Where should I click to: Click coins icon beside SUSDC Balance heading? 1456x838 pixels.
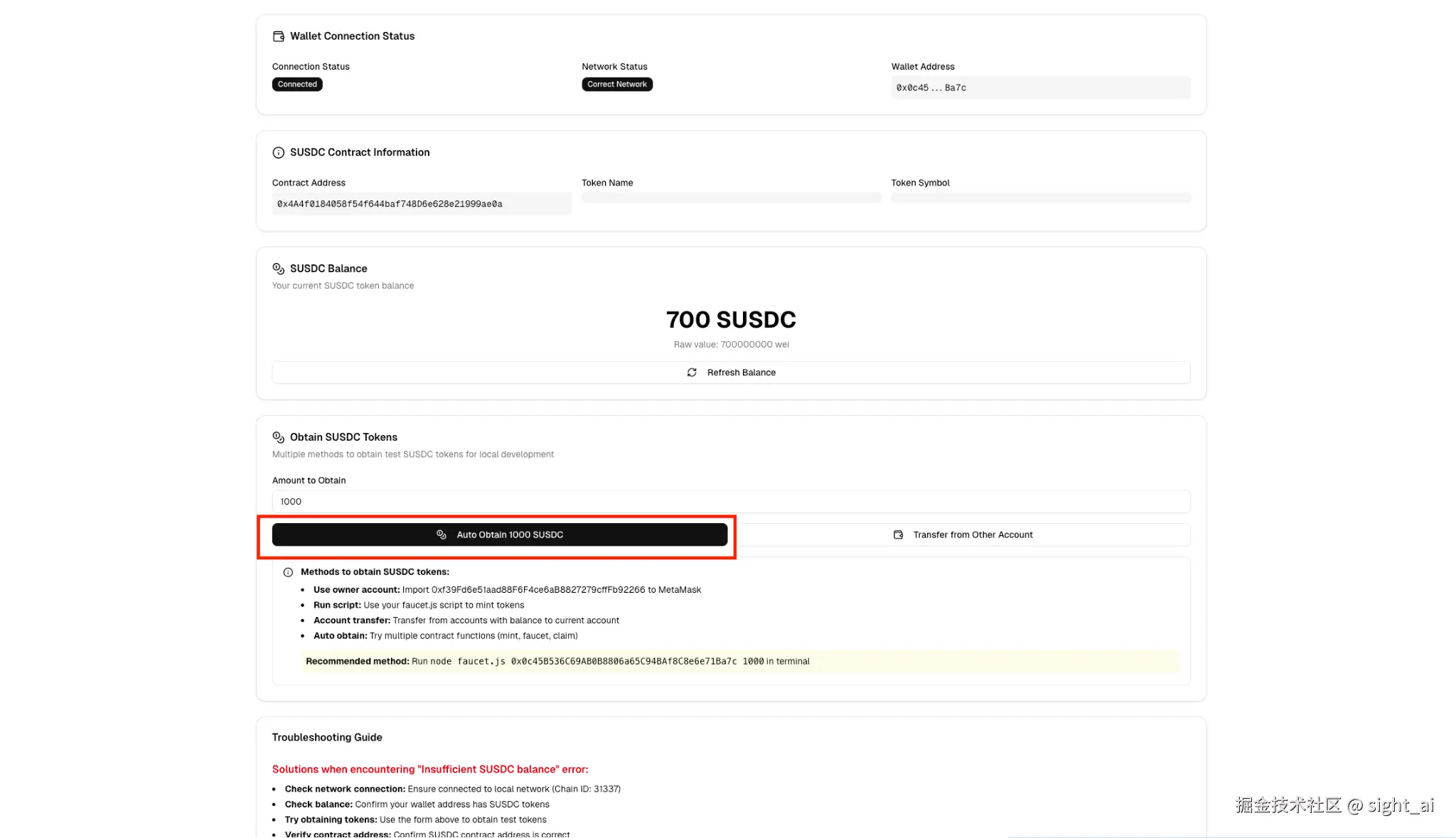point(278,269)
